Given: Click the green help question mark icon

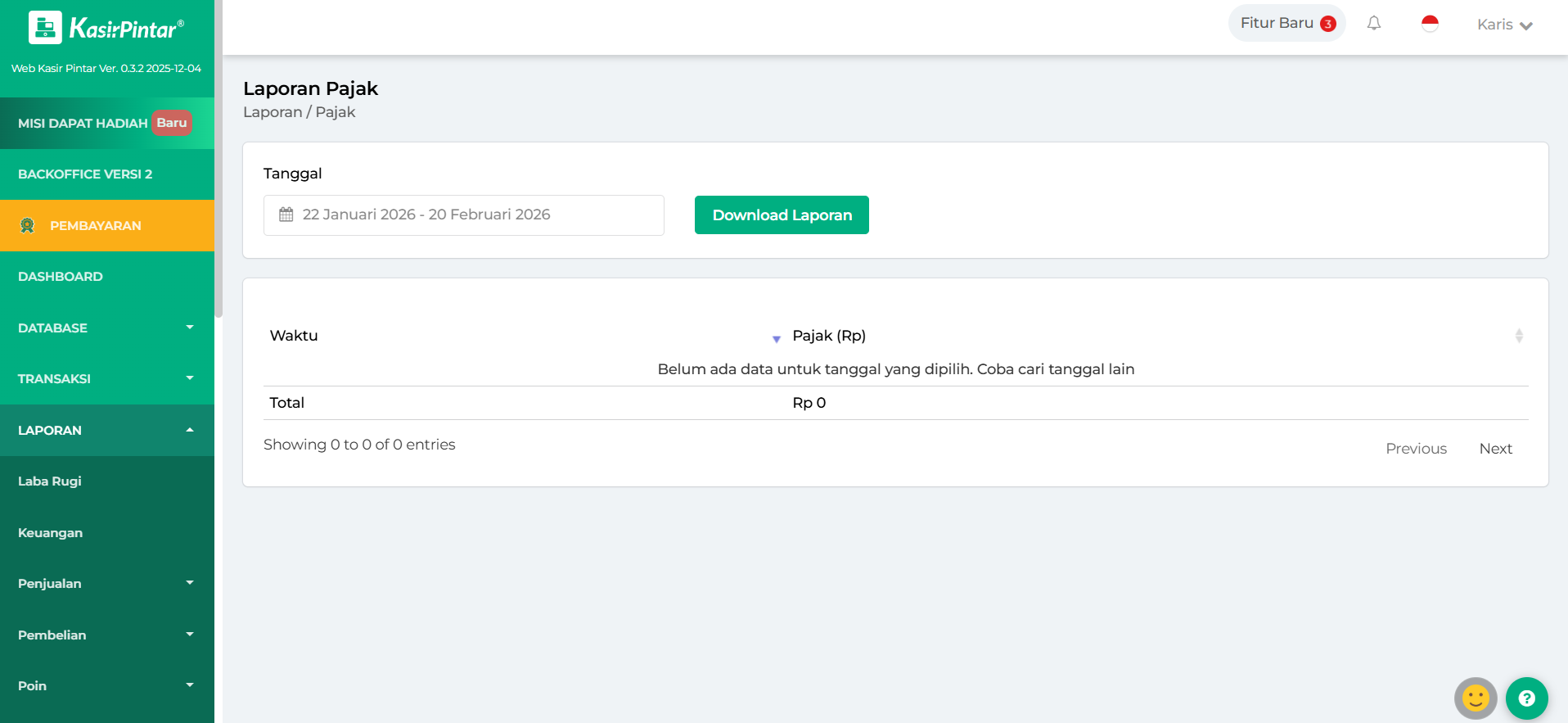Looking at the screenshot, I should (1526, 698).
